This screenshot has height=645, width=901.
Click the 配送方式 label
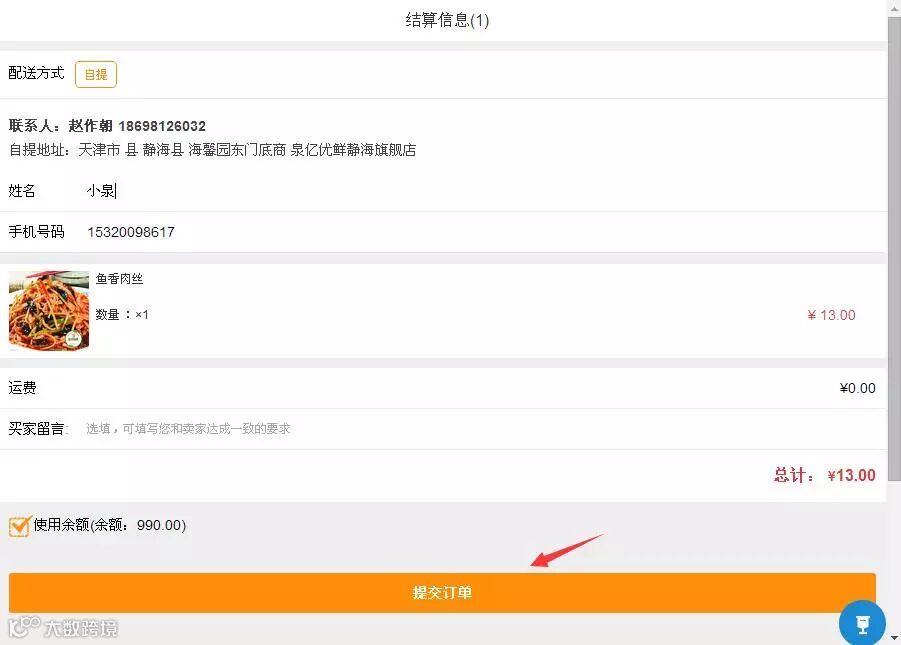(36, 73)
